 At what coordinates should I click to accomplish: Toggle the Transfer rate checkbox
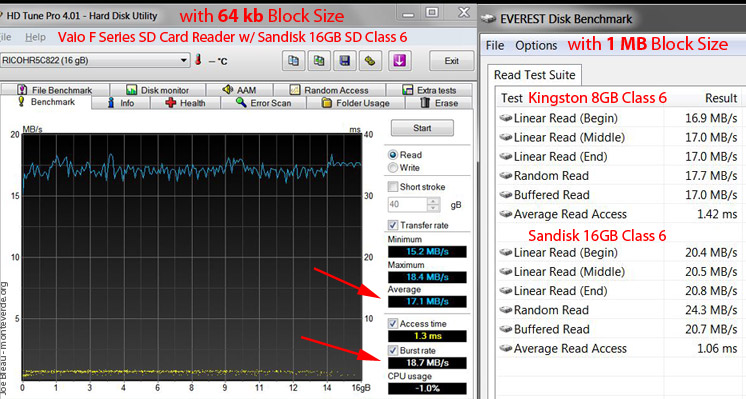(x=393, y=225)
